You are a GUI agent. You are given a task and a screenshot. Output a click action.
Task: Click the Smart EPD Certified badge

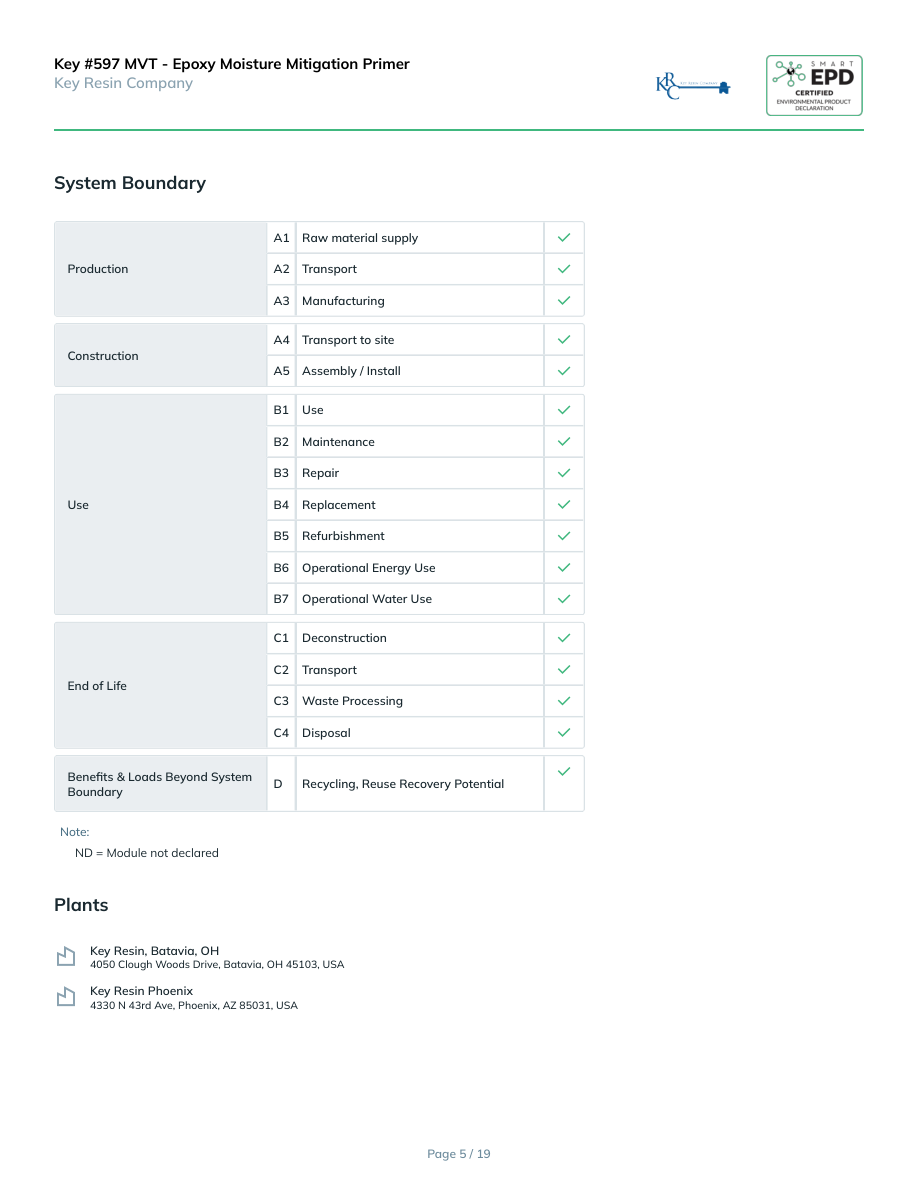click(814, 85)
